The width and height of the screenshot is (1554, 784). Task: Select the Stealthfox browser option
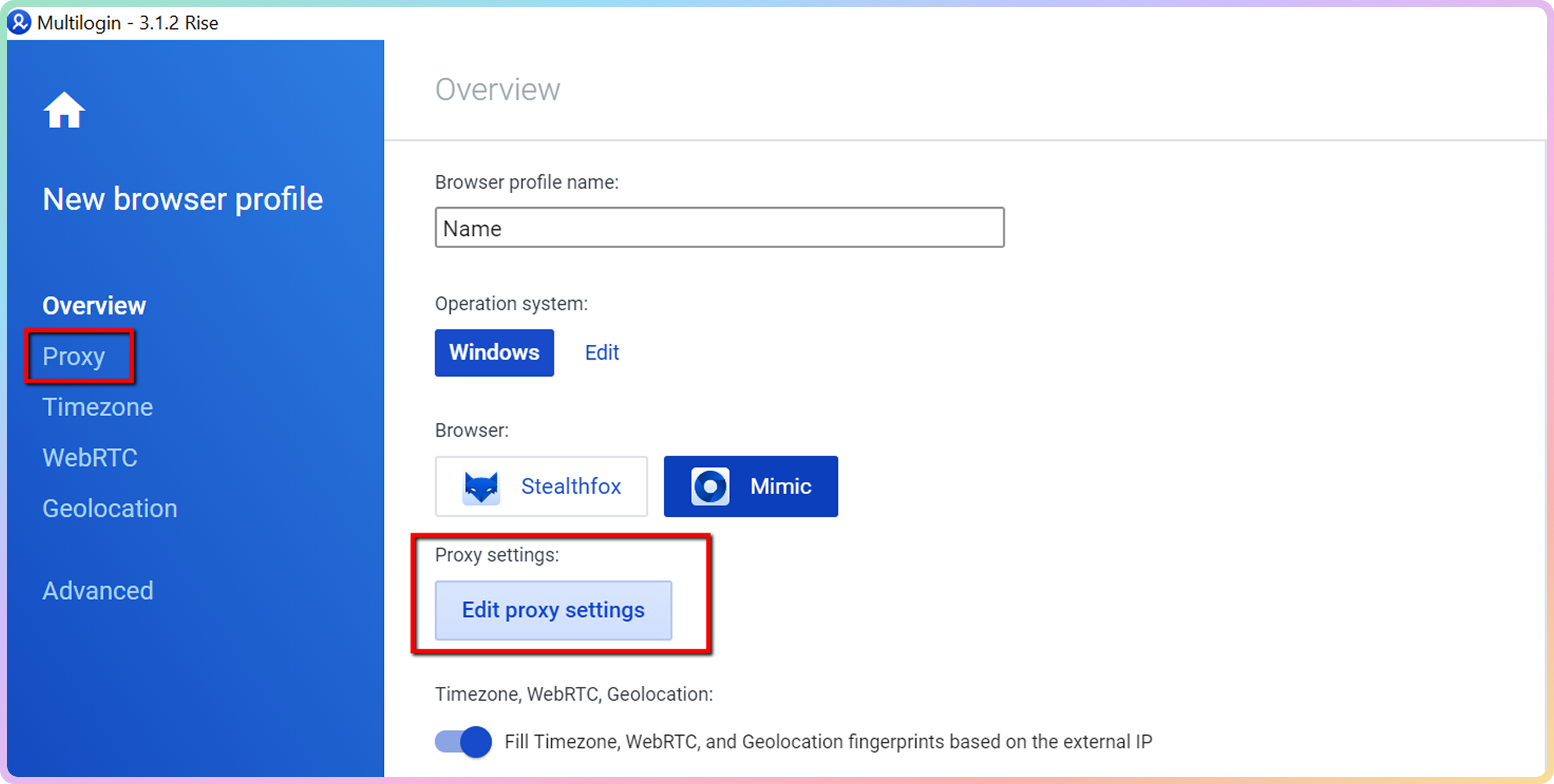tap(540, 486)
